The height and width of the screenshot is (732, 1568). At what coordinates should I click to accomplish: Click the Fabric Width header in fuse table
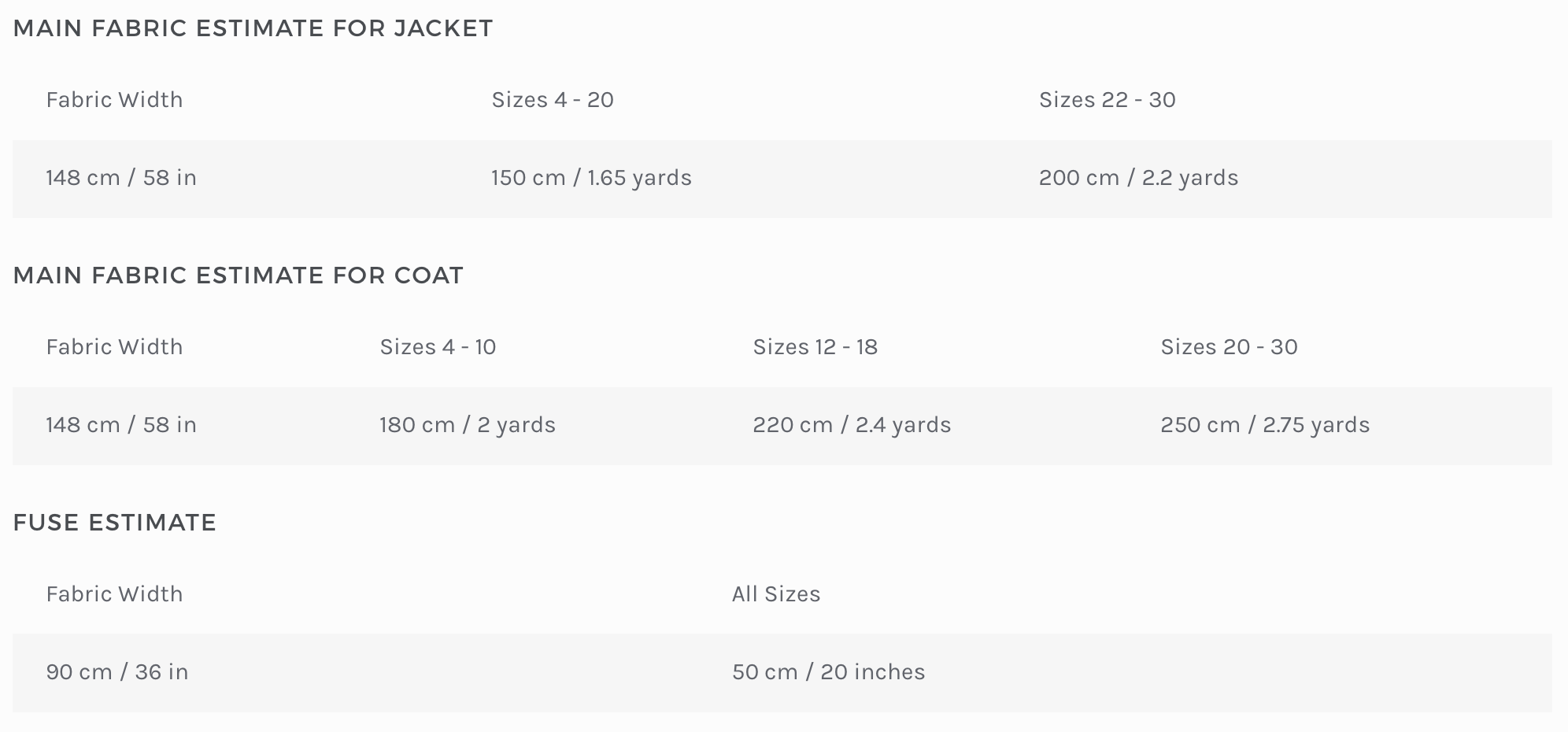click(x=114, y=594)
